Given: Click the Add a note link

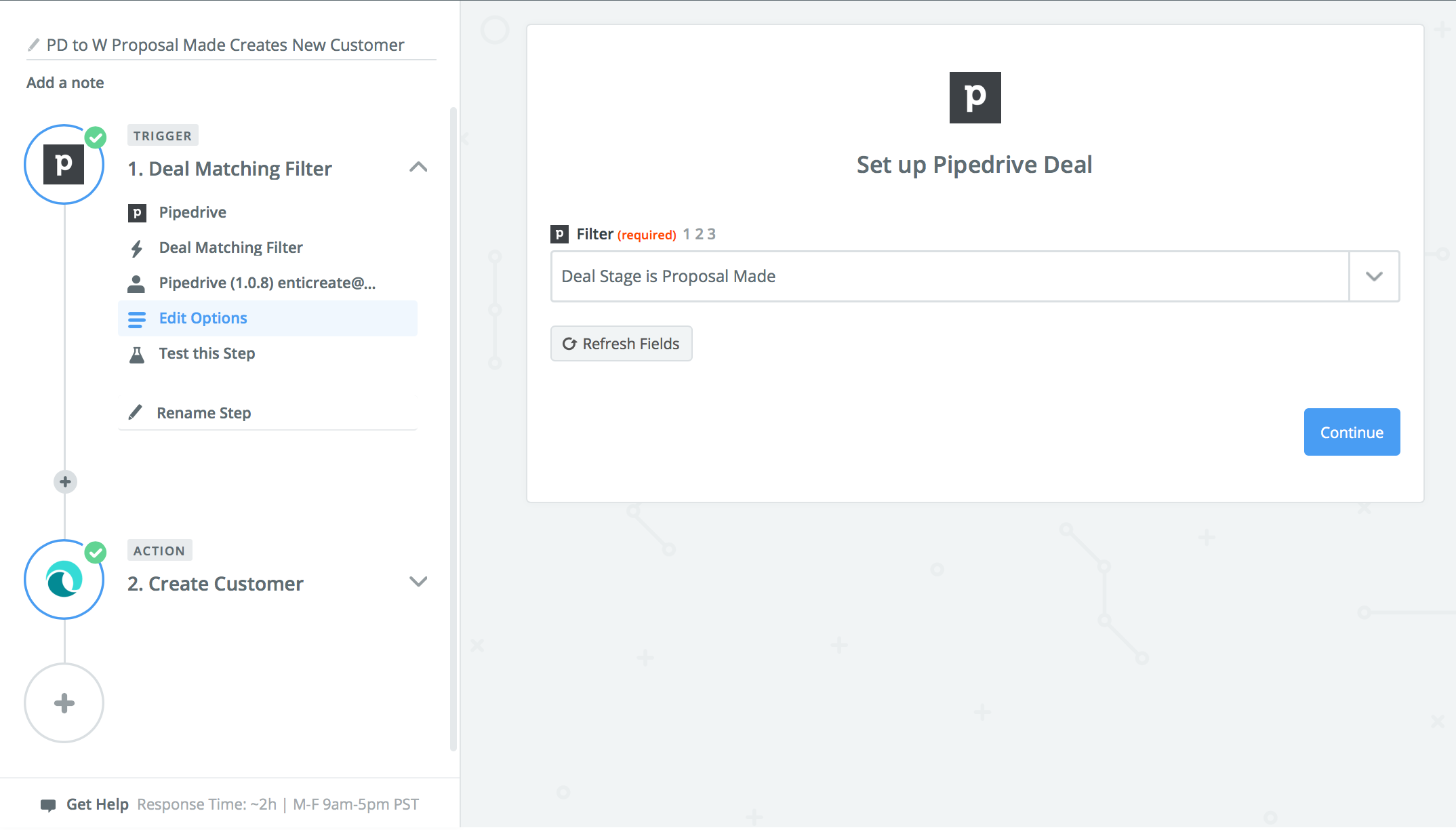Looking at the screenshot, I should (x=65, y=83).
